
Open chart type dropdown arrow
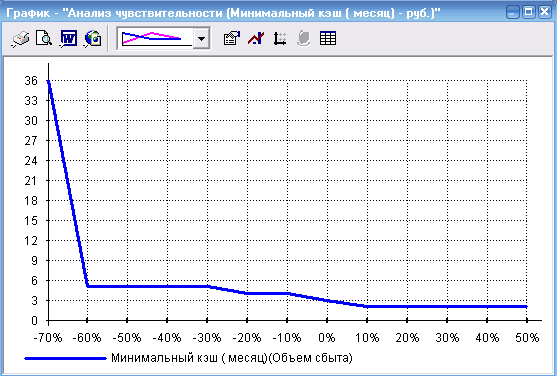[x=201, y=38]
